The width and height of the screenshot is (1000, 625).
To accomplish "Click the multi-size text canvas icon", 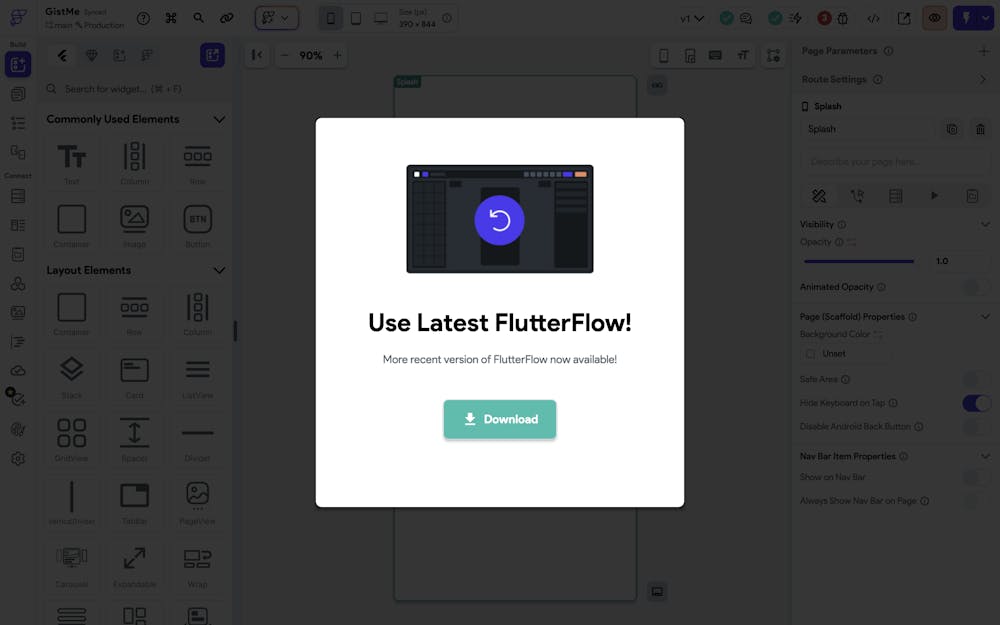I will point(742,55).
